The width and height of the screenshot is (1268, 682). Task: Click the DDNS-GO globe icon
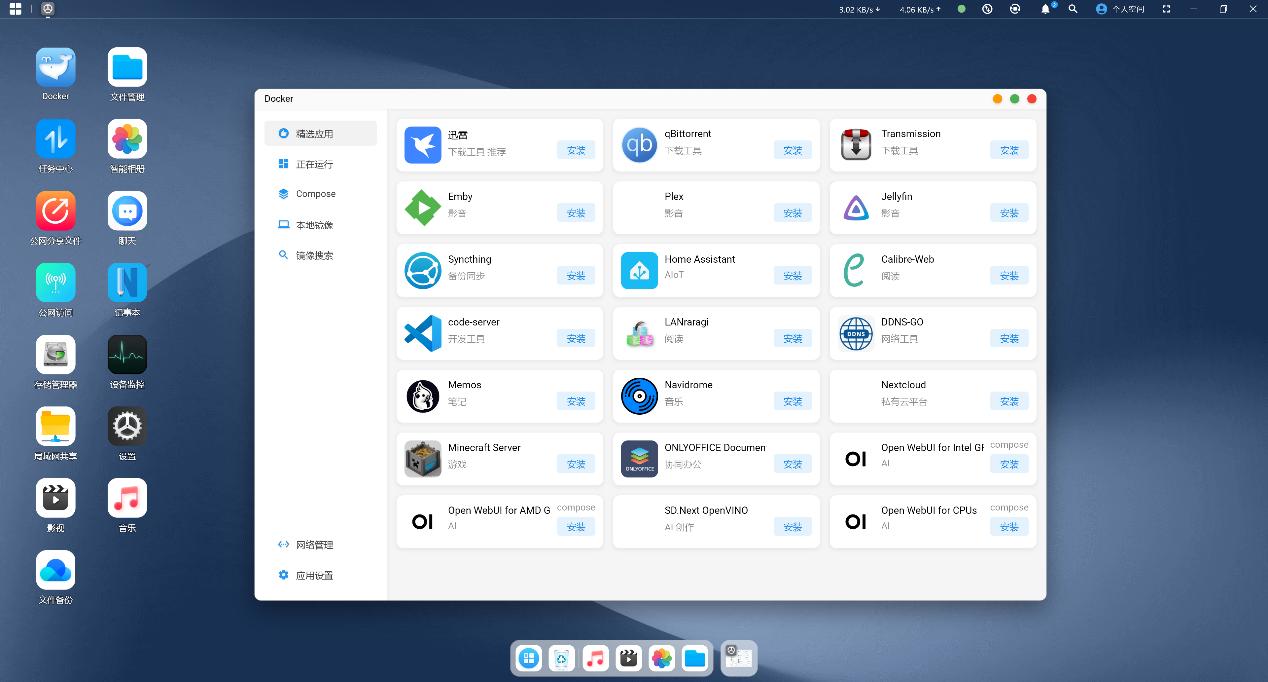856,333
